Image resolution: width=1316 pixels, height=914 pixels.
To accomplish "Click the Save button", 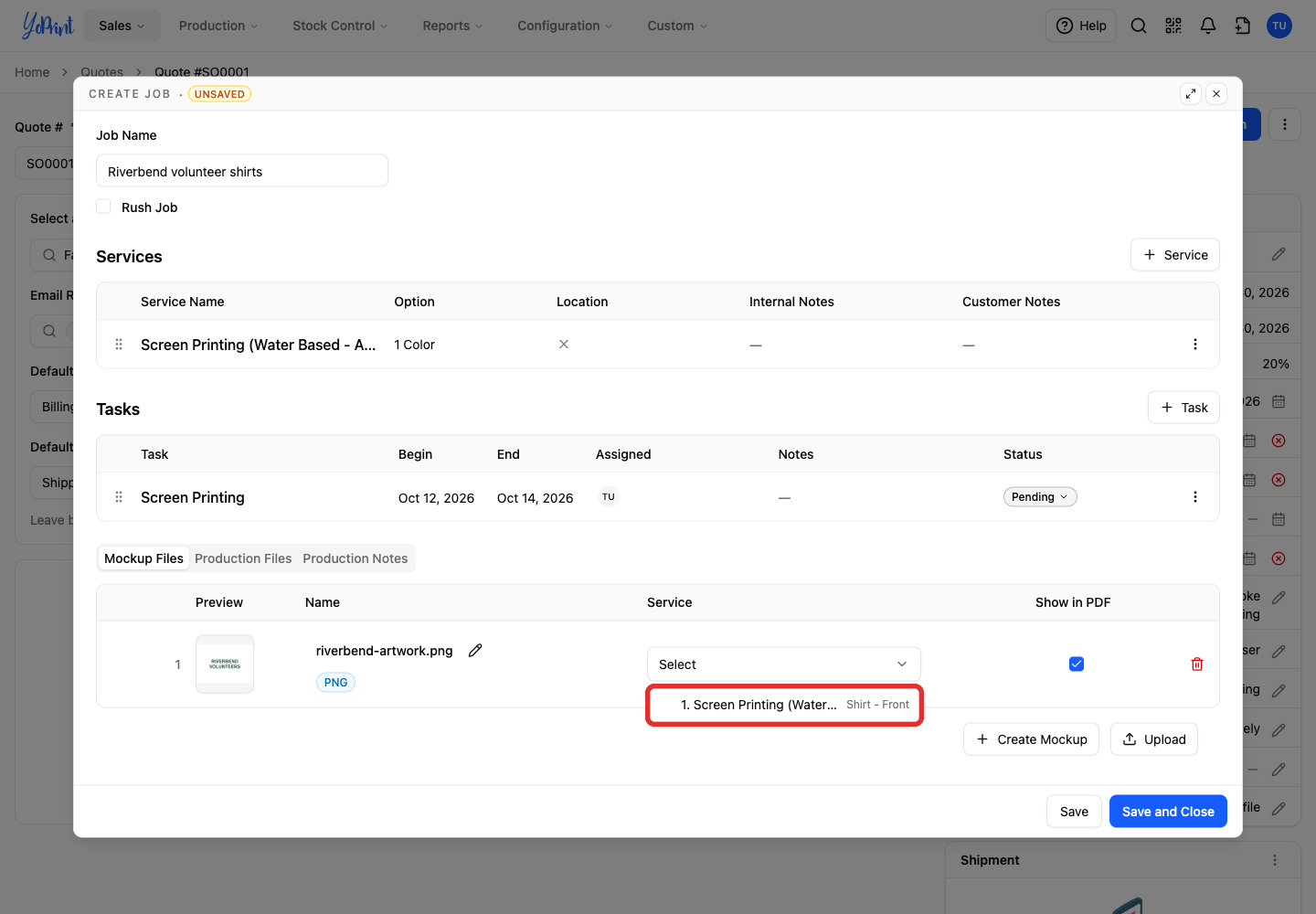I will [1074, 812].
